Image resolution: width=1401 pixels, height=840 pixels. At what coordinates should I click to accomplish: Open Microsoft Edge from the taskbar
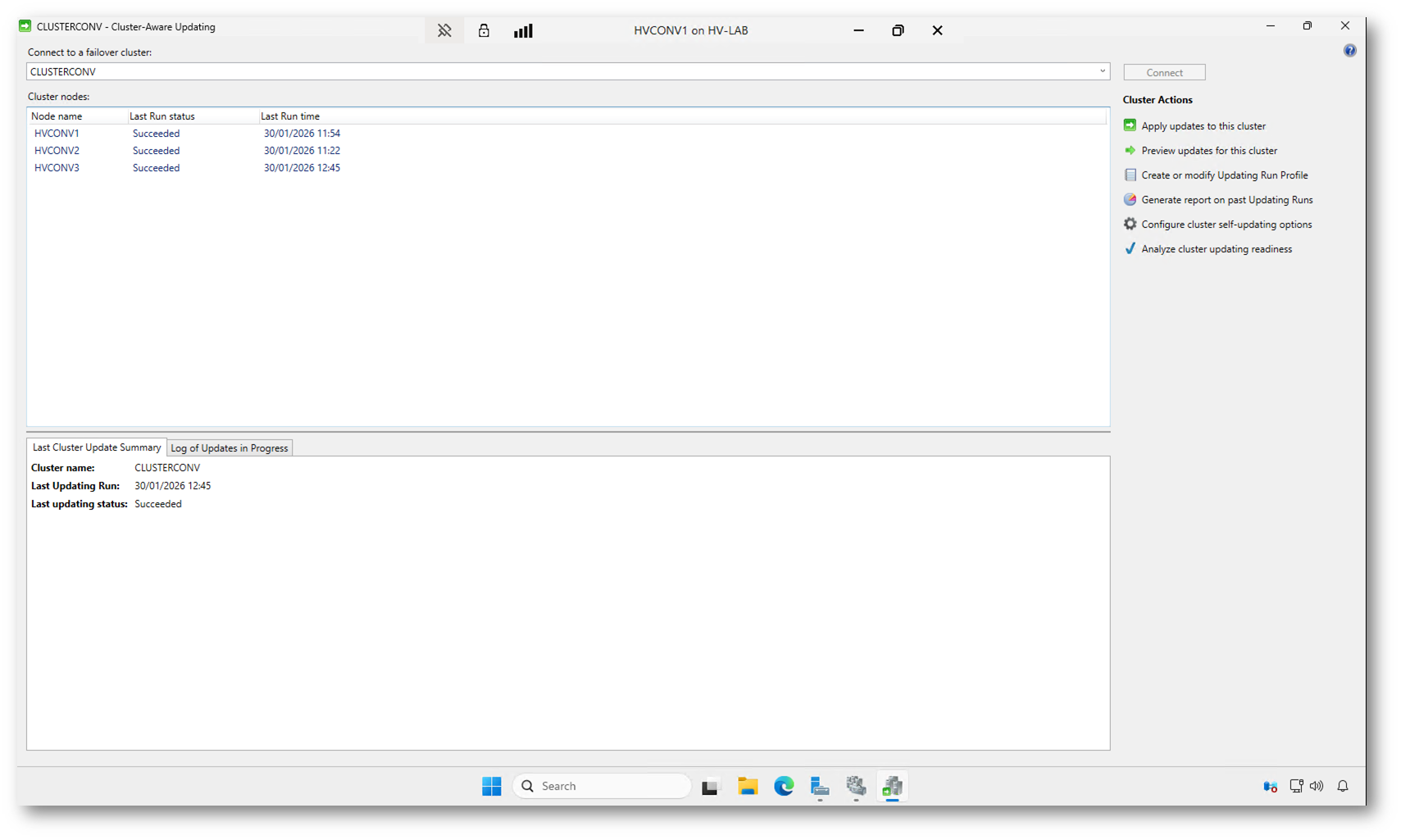click(784, 786)
